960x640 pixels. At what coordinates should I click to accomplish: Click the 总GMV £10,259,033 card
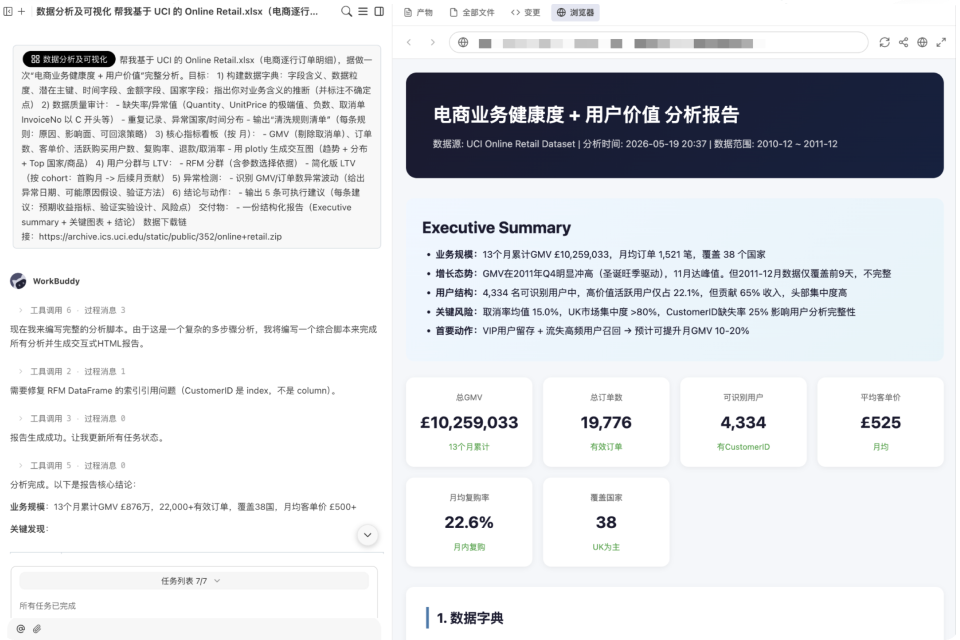pos(469,423)
